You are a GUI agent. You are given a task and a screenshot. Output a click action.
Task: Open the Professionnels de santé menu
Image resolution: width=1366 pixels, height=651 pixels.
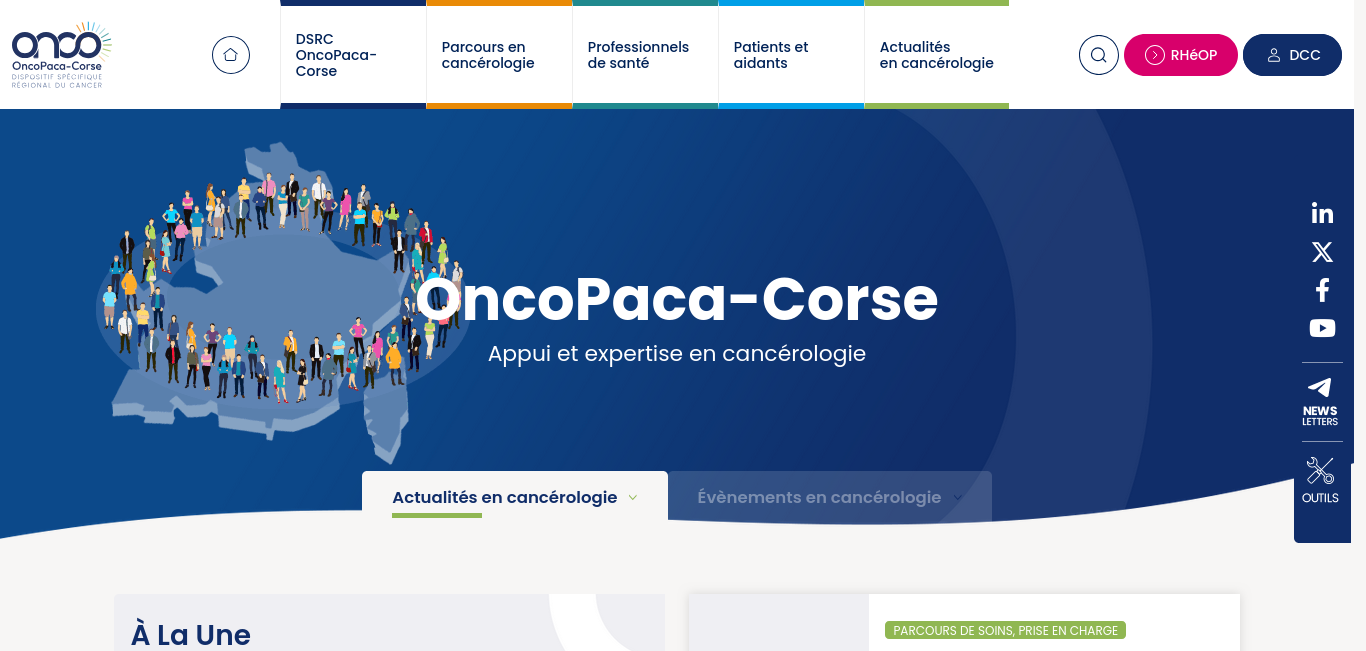coord(645,55)
